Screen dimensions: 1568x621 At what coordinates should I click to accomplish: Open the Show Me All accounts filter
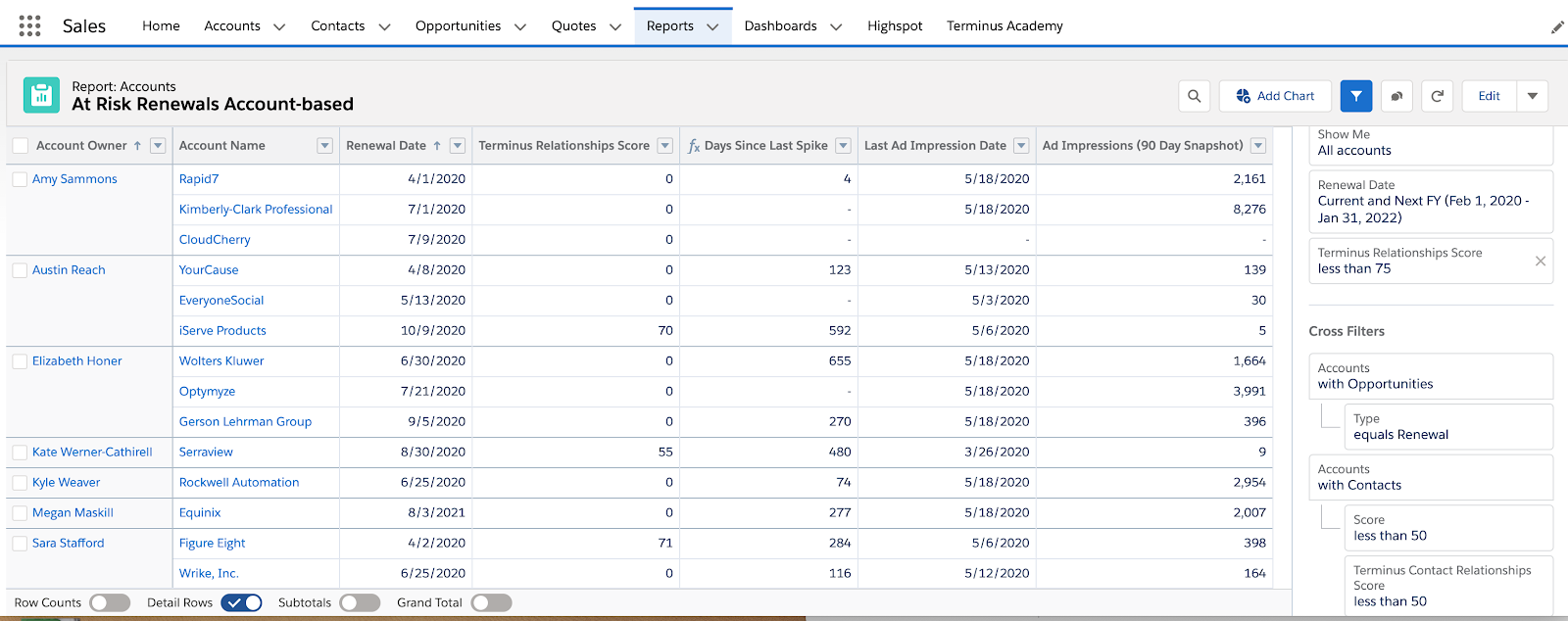pyautogui.click(x=1431, y=143)
